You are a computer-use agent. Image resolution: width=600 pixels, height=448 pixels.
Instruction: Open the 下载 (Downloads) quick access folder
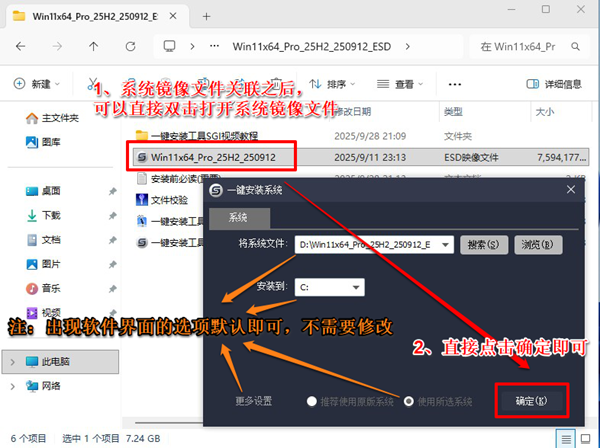click(51, 214)
